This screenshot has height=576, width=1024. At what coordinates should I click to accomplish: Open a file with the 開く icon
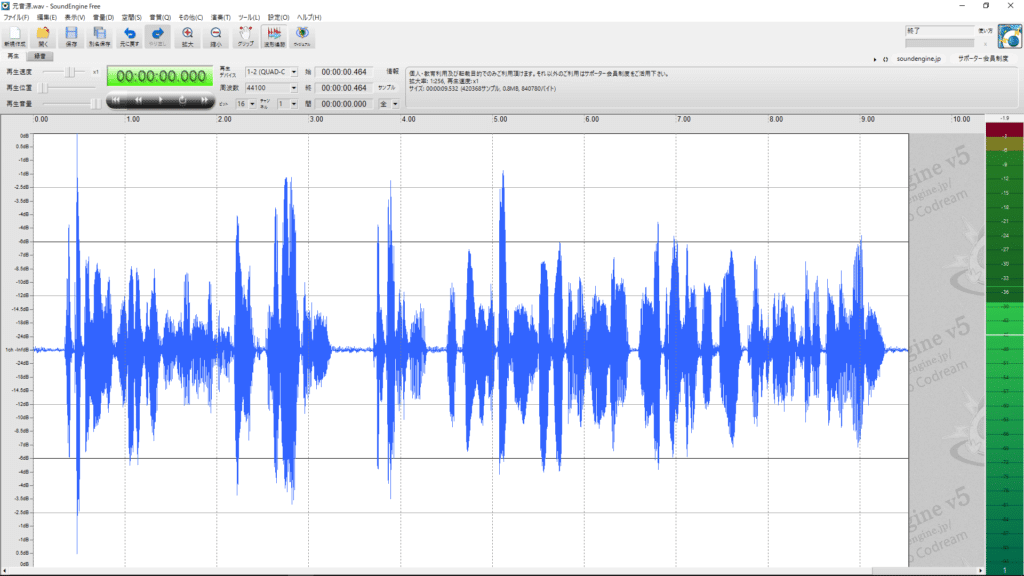43,36
